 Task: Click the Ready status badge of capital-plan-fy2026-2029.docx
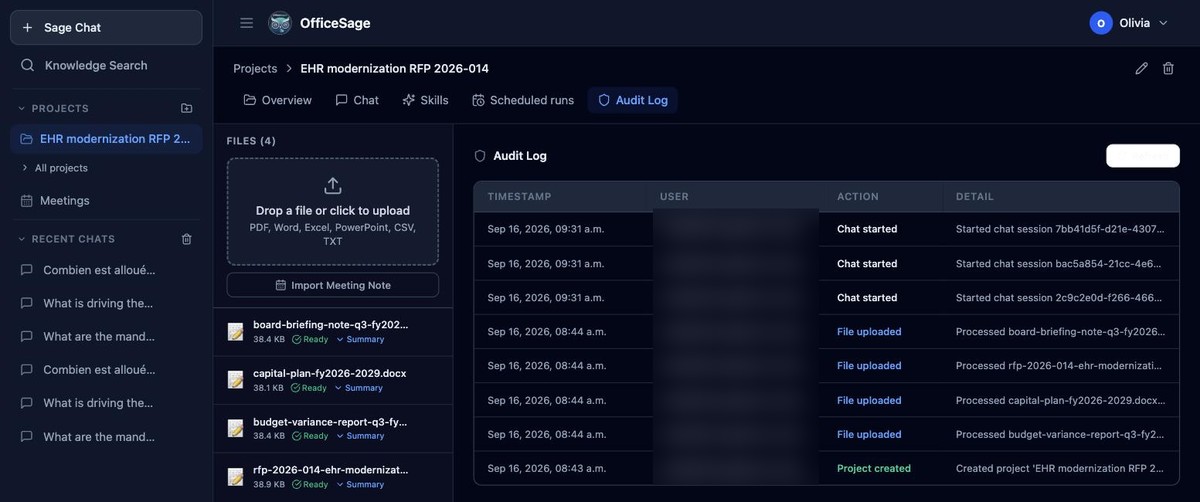(x=309, y=388)
